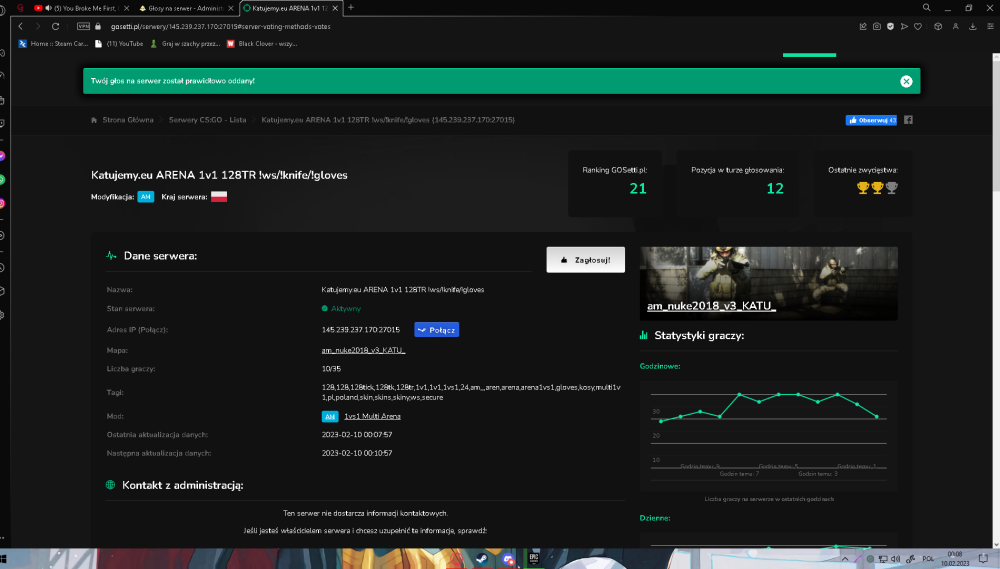Viewport: 1000px width, 569px height.
Task: Click the heart bookmark icon
Action: pyautogui.click(x=918, y=26)
